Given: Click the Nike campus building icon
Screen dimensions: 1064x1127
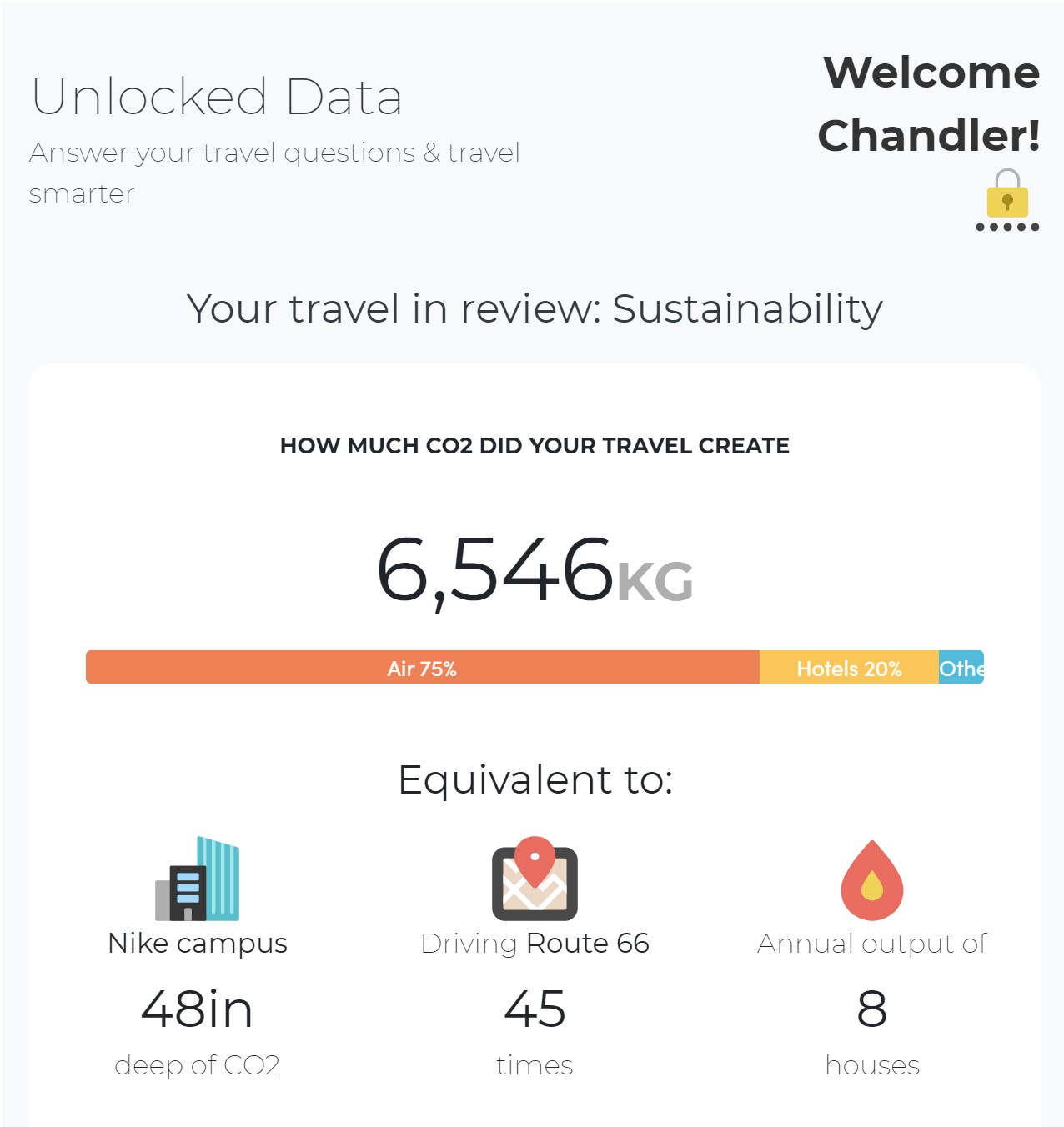Looking at the screenshot, I should point(198,879).
